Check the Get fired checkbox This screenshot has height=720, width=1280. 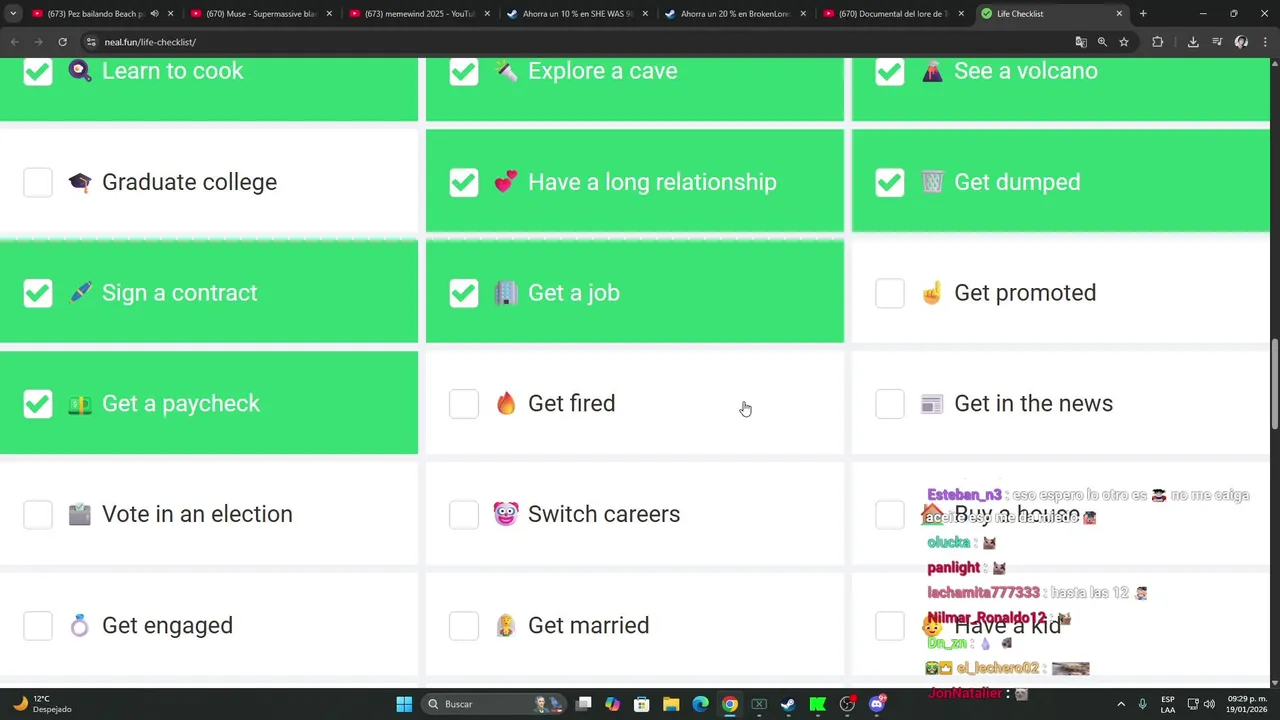coord(464,404)
